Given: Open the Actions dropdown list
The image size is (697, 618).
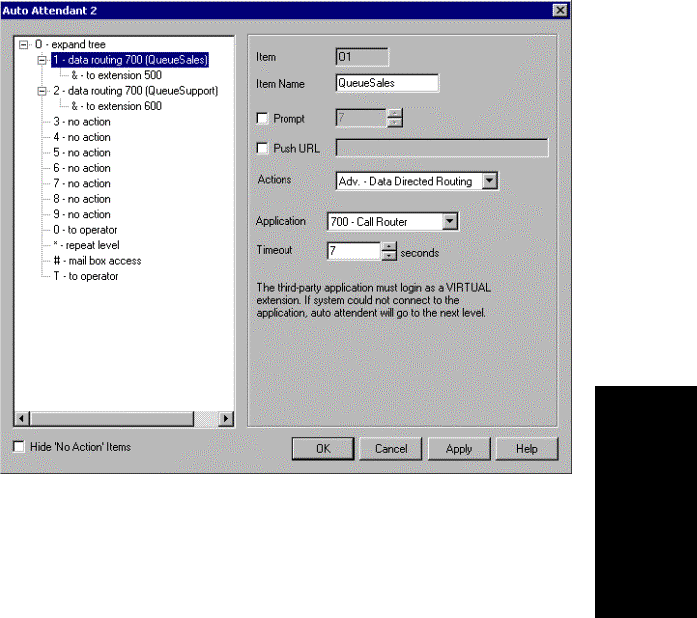Looking at the screenshot, I should coord(489,181).
